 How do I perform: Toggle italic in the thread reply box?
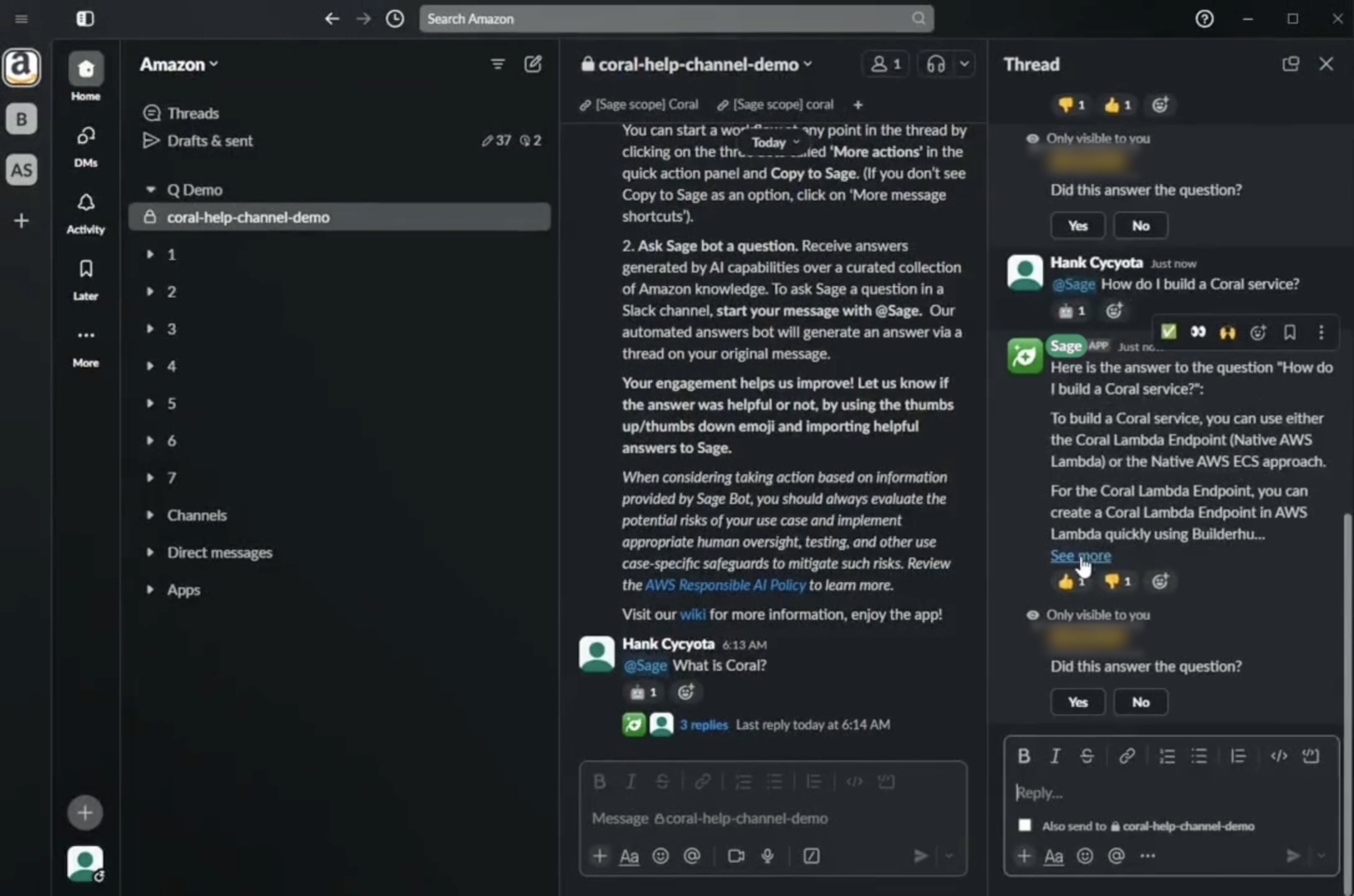point(1055,756)
